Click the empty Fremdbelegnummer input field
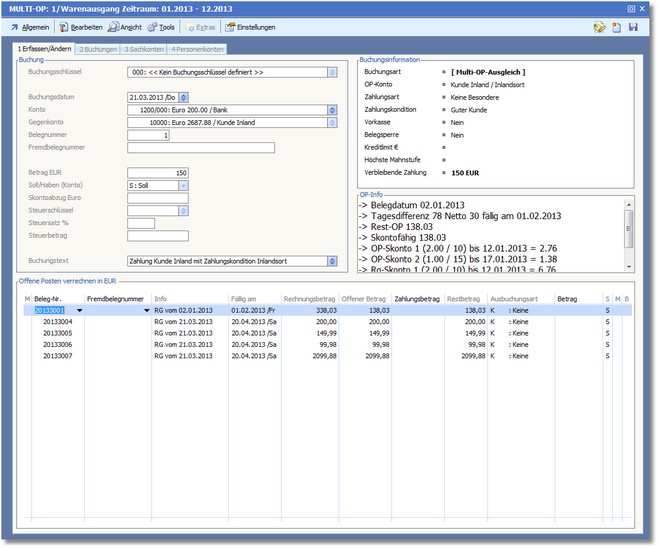Screen dimensions: 658x548 click(x=200, y=148)
